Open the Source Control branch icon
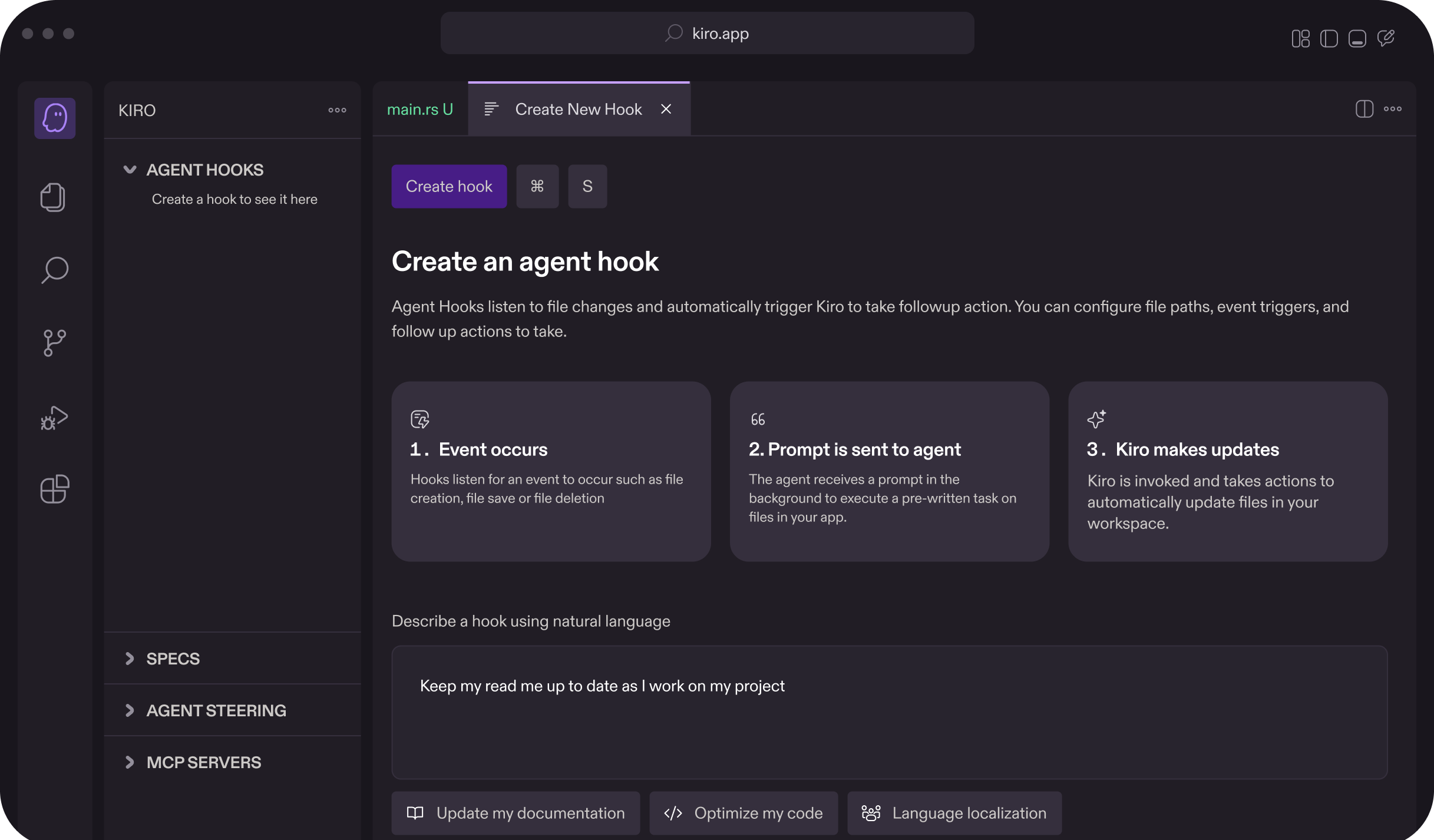 point(55,343)
